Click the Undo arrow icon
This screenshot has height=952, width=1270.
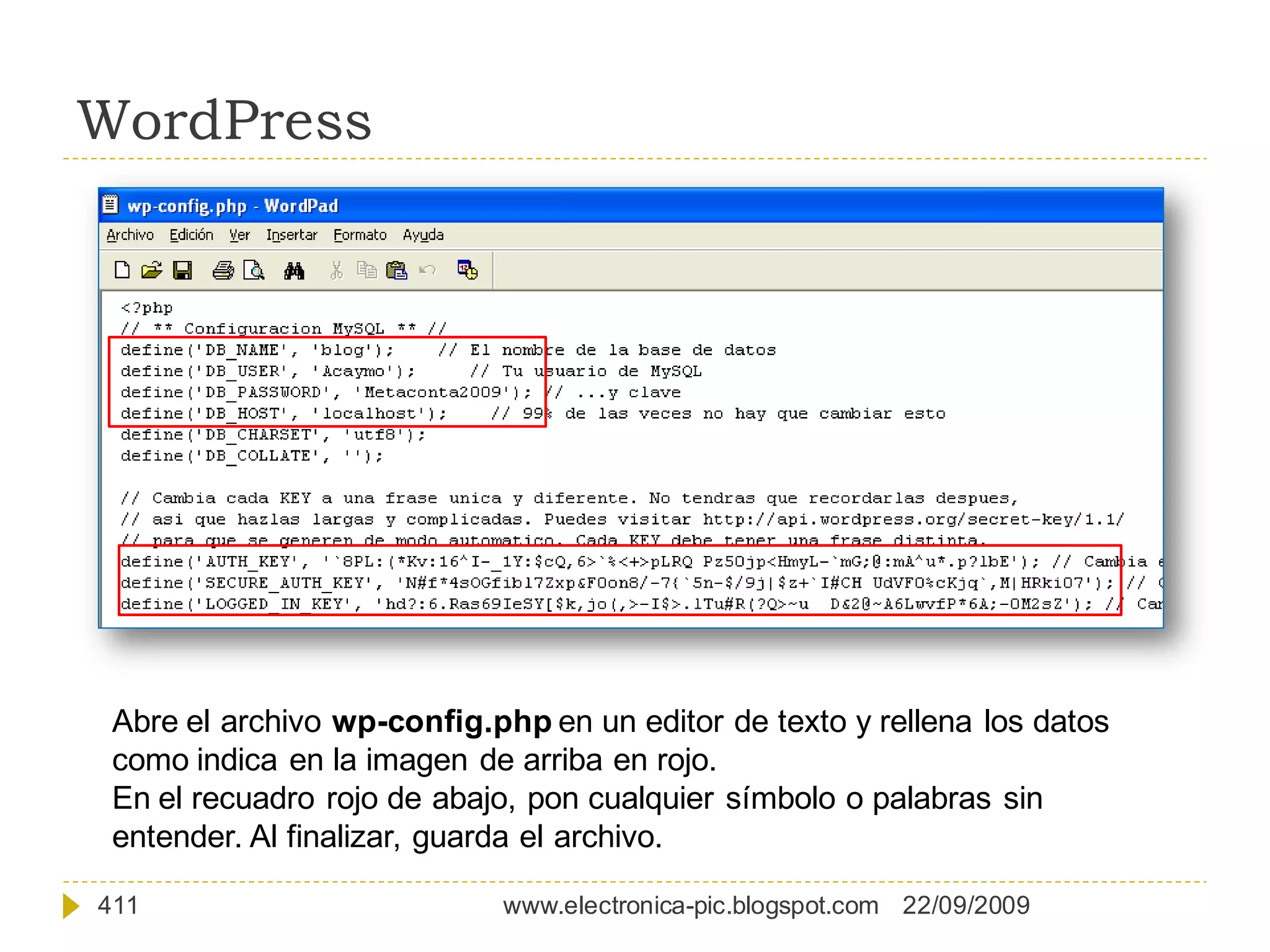coord(427,270)
